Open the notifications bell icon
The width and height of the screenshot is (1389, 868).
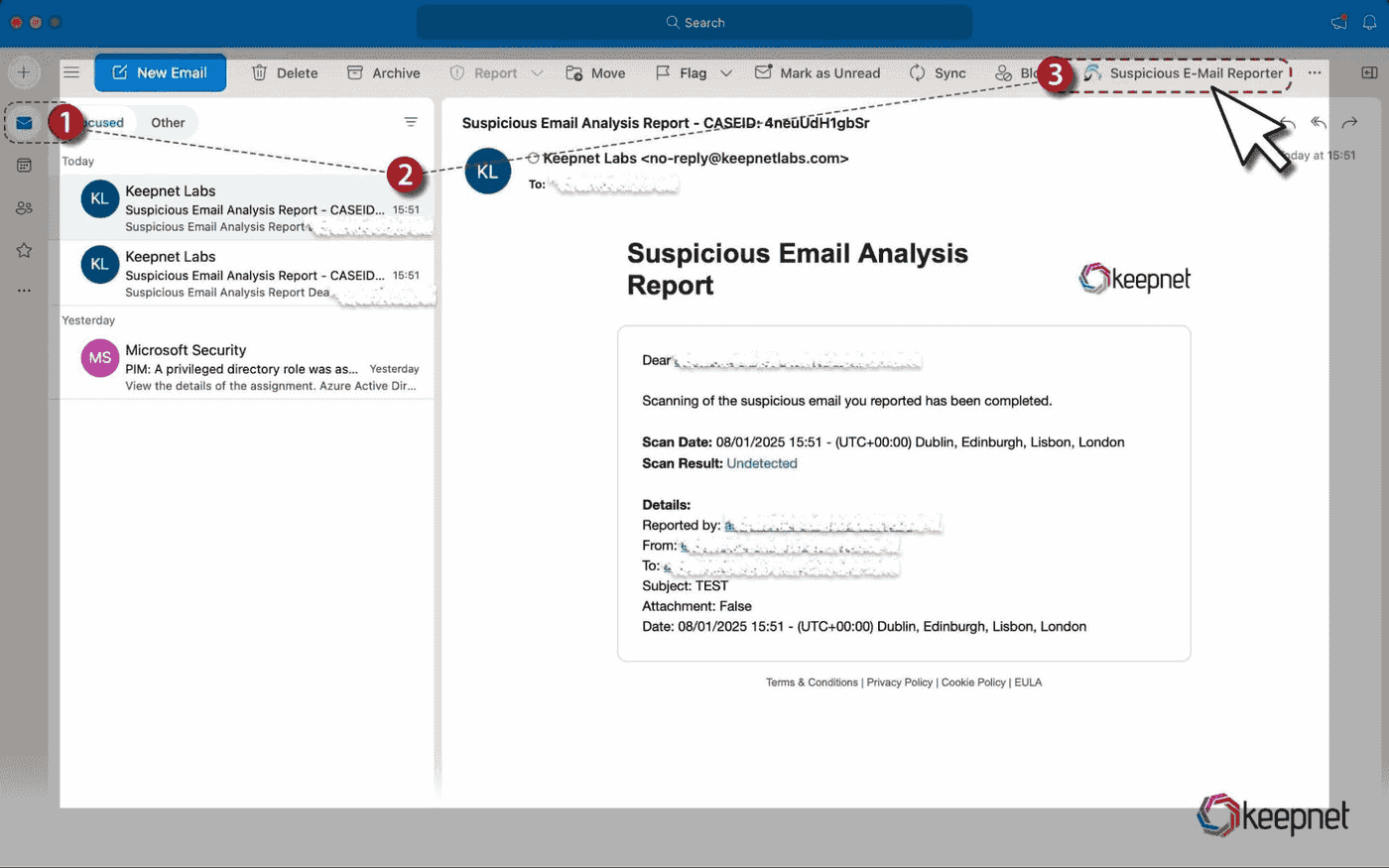[1369, 22]
